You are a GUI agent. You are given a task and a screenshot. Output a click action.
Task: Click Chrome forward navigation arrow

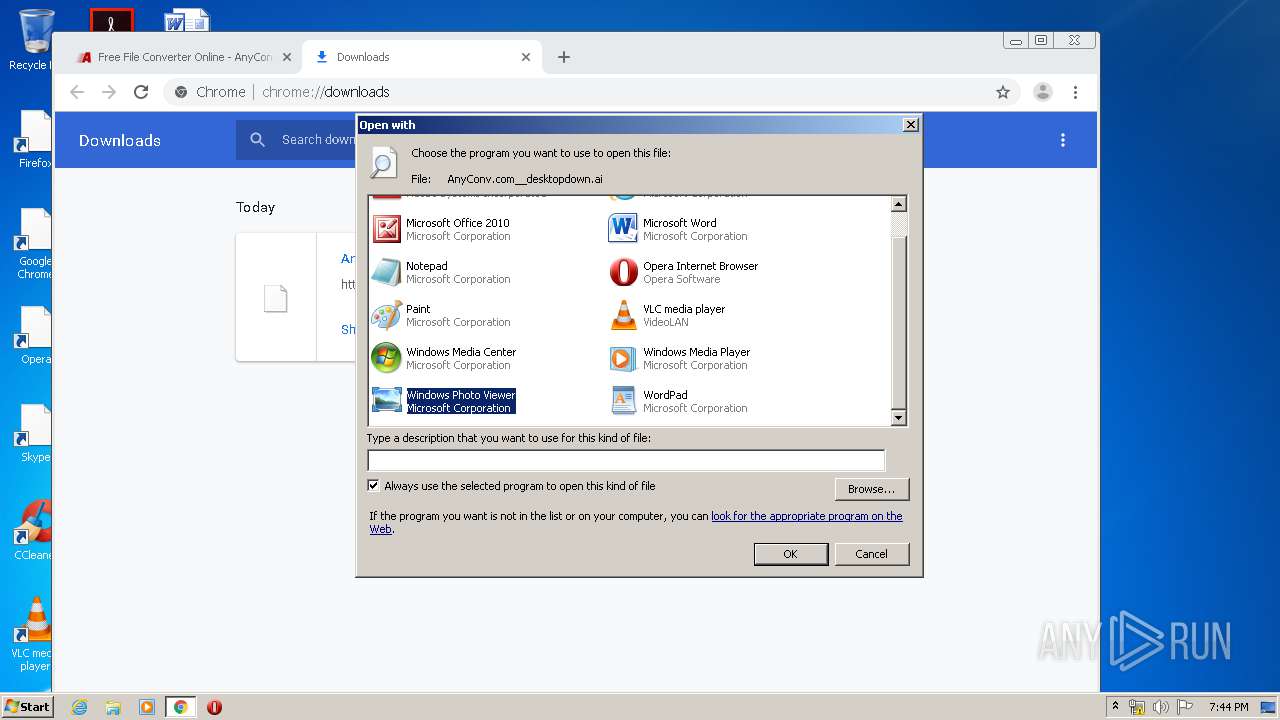tap(109, 92)
